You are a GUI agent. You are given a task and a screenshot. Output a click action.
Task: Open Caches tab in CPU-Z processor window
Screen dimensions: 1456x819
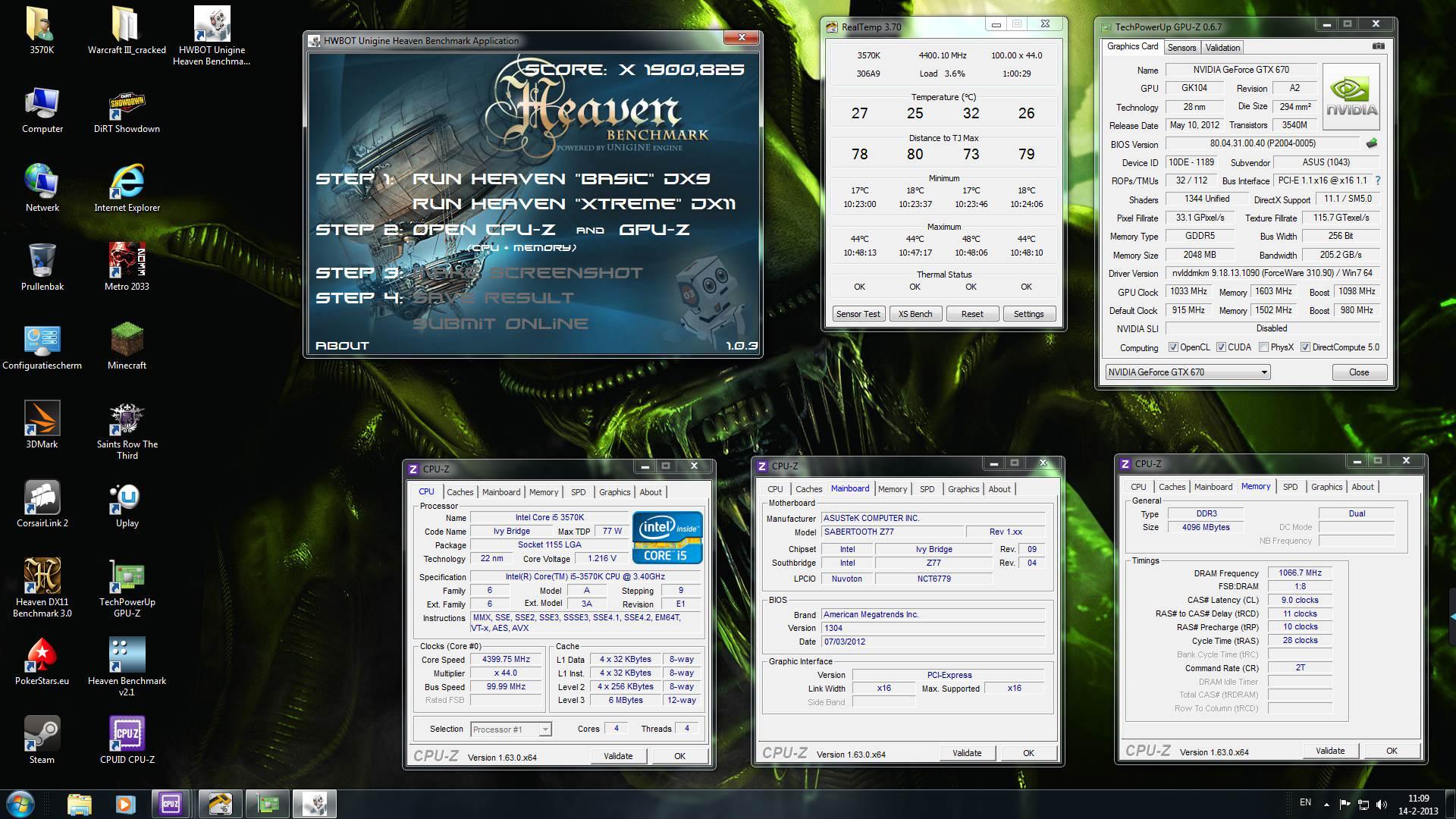click(460, 492)
